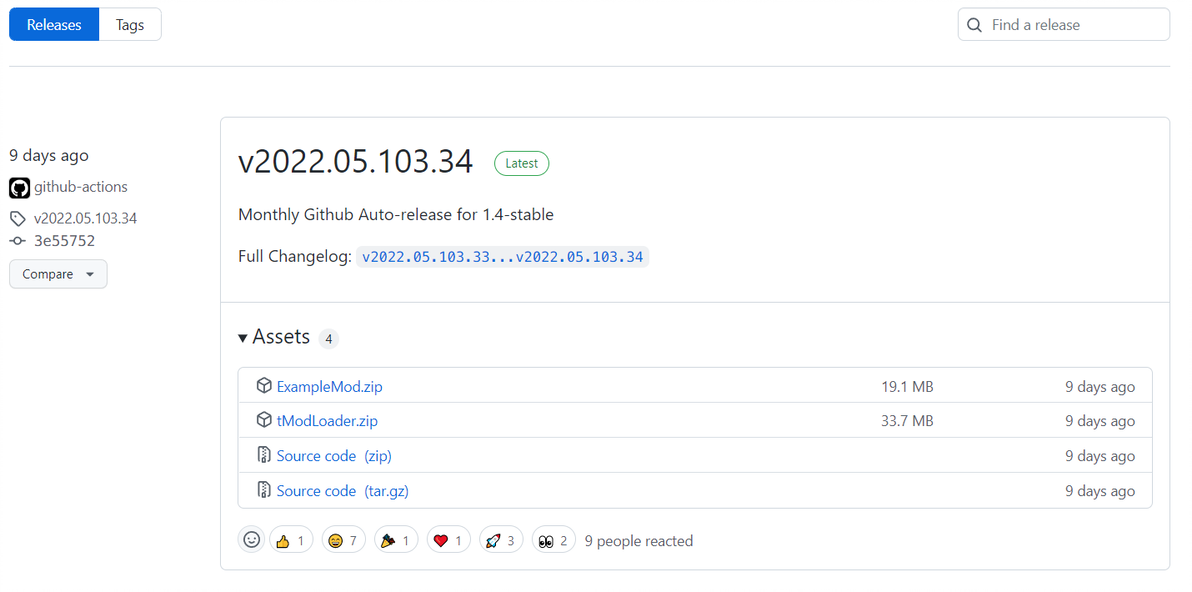Click the 33.7 MB size of tModLoader.zip
1192x592 pixels.
pyautogui.click(x=908, y=421)
